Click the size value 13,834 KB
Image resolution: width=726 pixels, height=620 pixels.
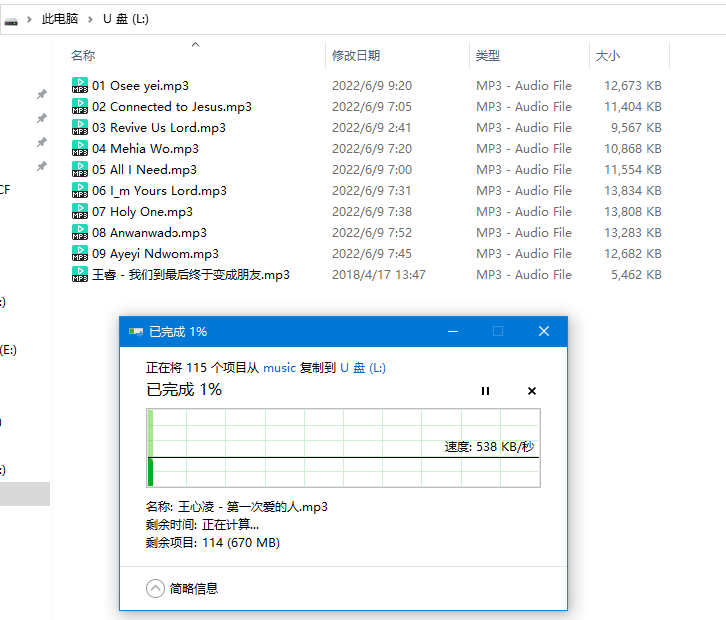tap(632, 190)
